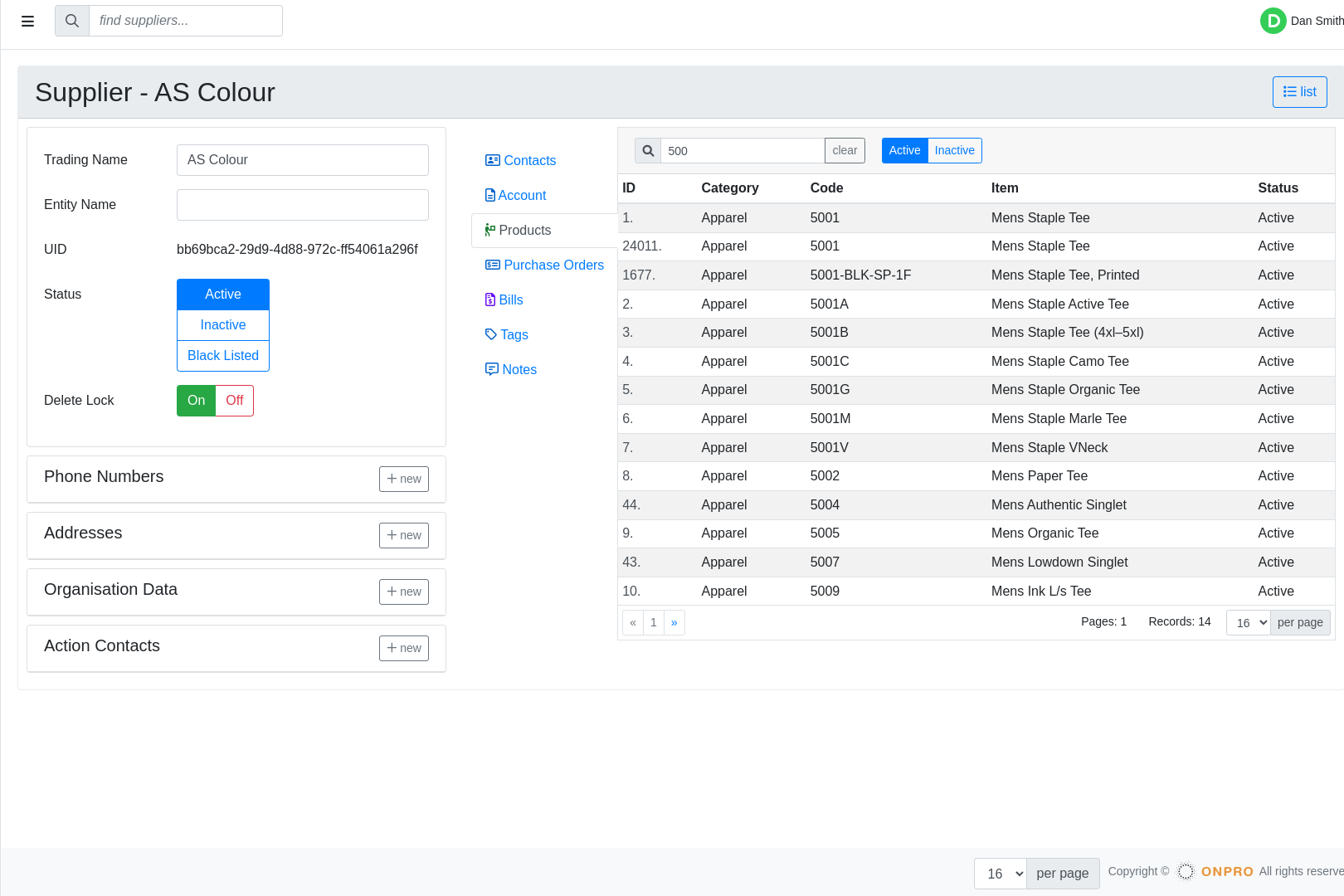
Task: Click the Contacts card icon
Action: 493,160
